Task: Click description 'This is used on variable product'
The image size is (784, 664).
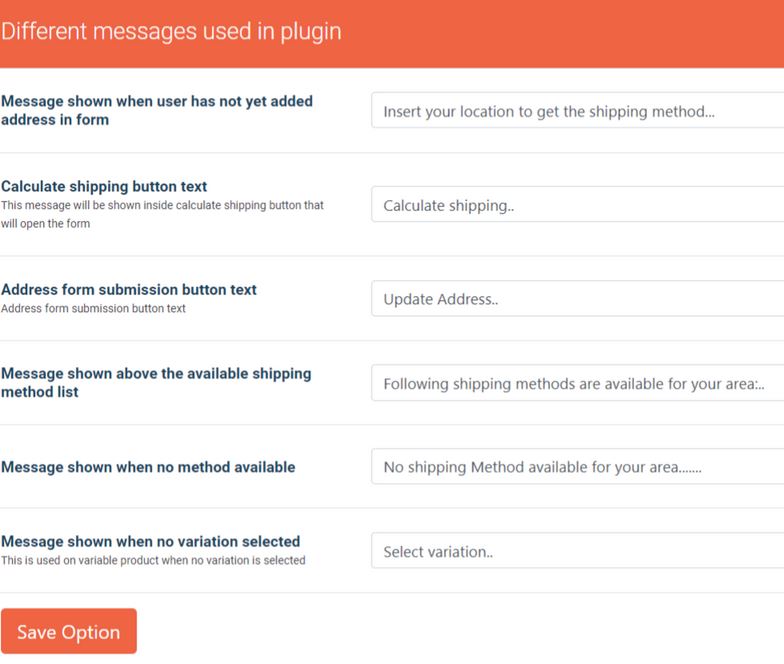Action: pyautogui.click(x=153, y=560)
